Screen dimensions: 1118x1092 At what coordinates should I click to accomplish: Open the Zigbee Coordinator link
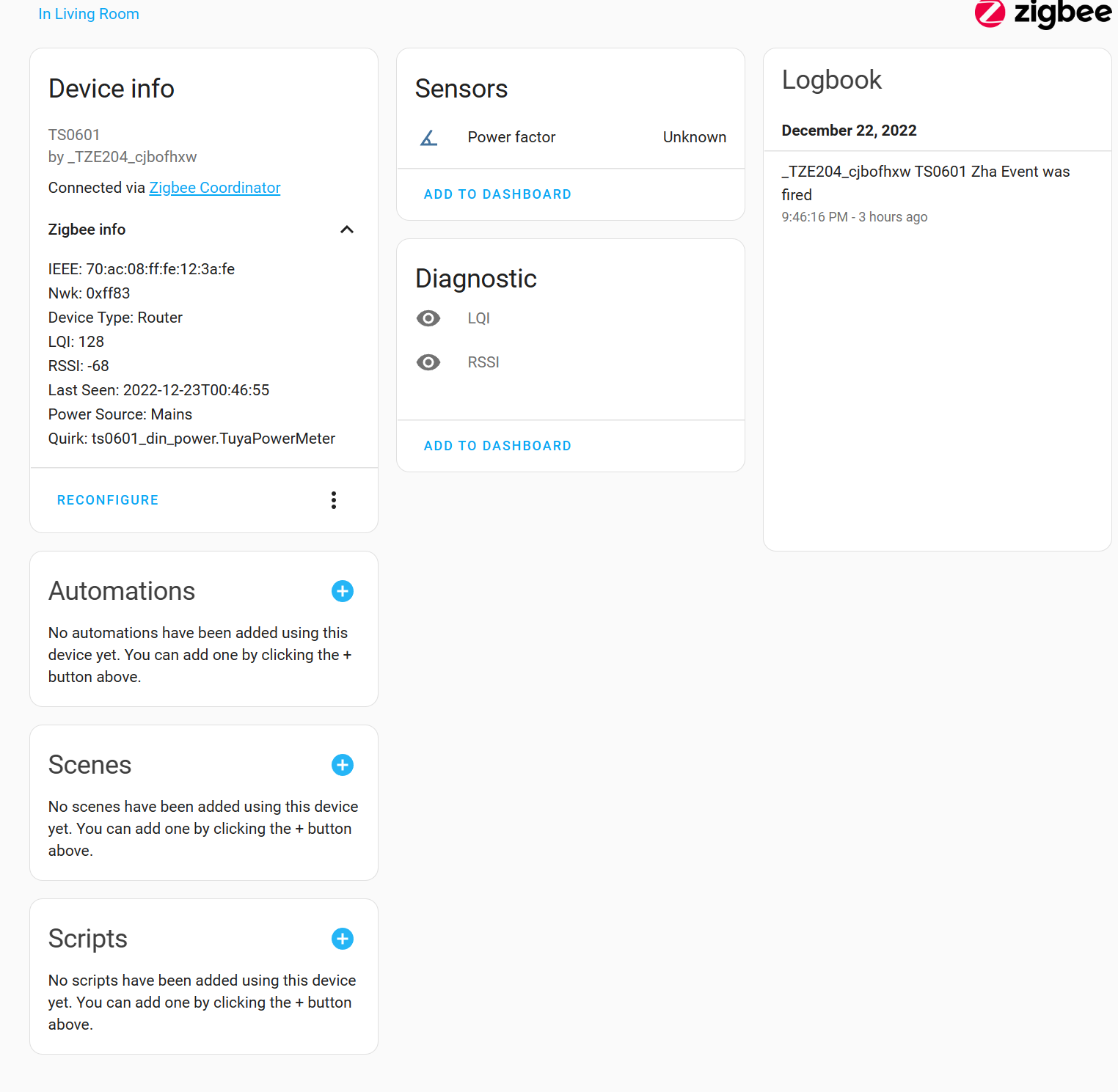(214, 188)
